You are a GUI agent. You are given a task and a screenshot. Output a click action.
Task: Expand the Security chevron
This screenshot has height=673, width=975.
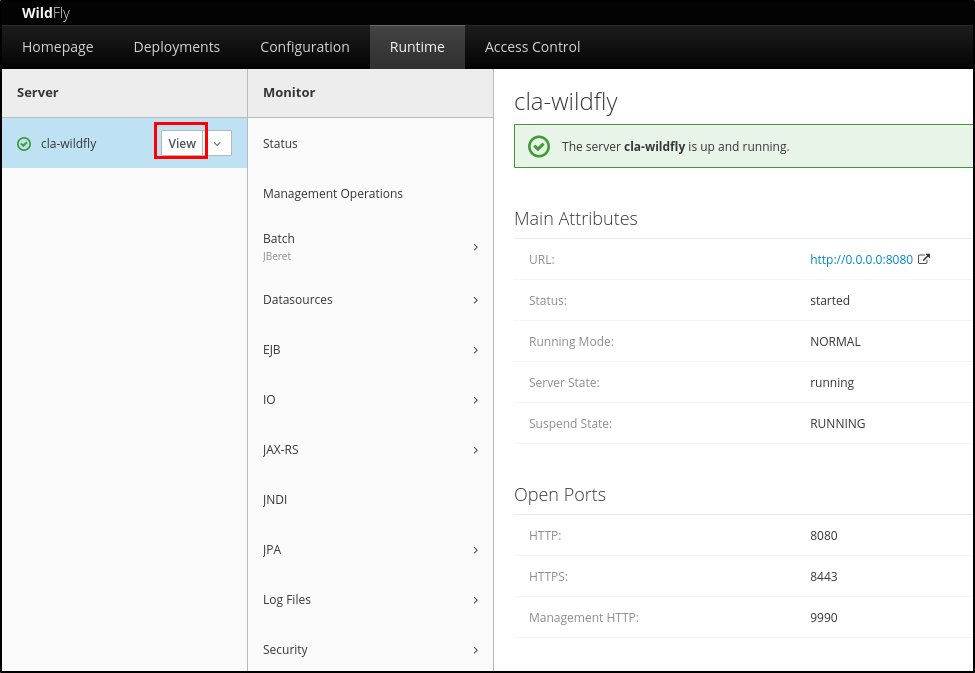476,650
